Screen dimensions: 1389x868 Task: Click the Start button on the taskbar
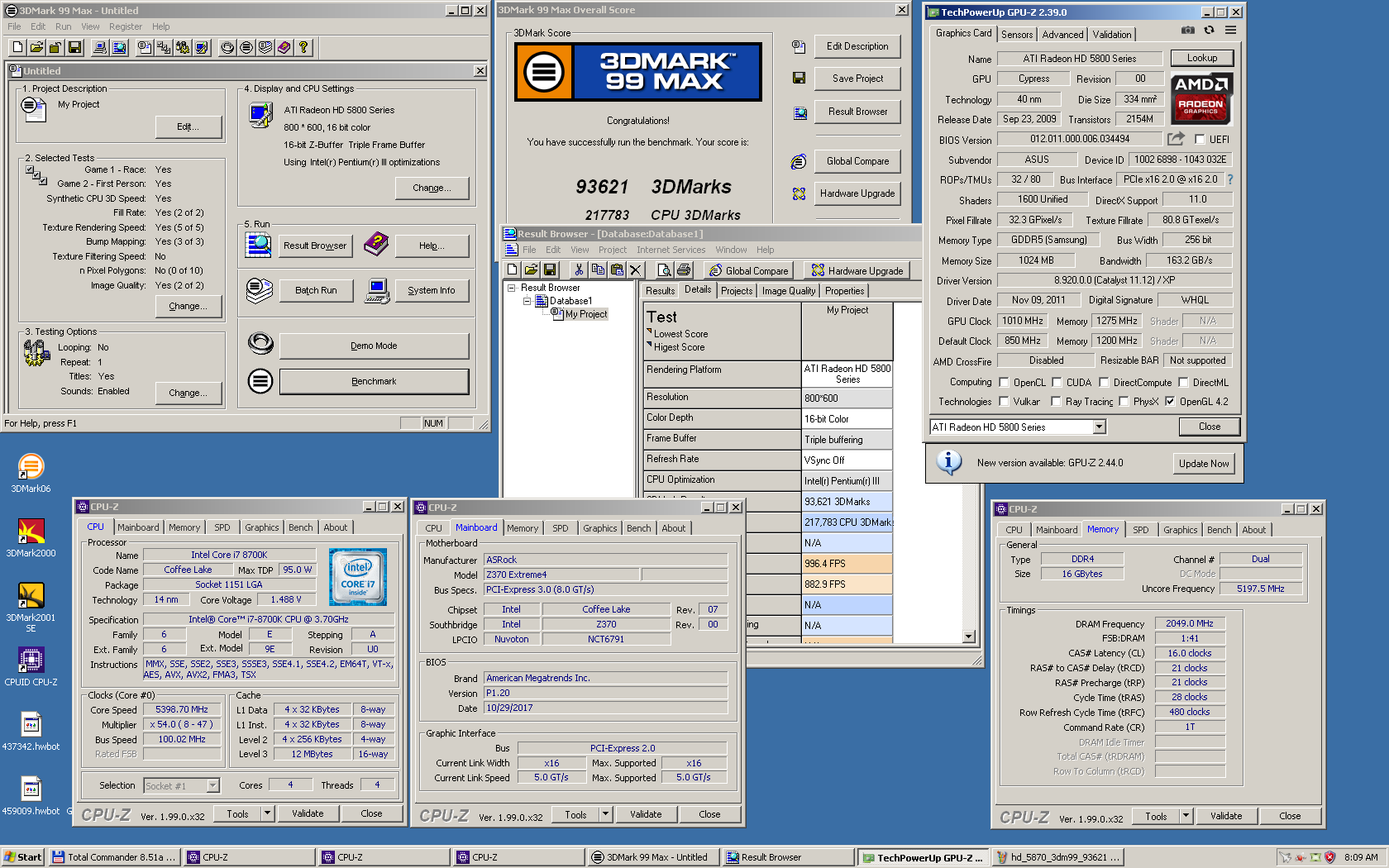(x=23, y=857)
